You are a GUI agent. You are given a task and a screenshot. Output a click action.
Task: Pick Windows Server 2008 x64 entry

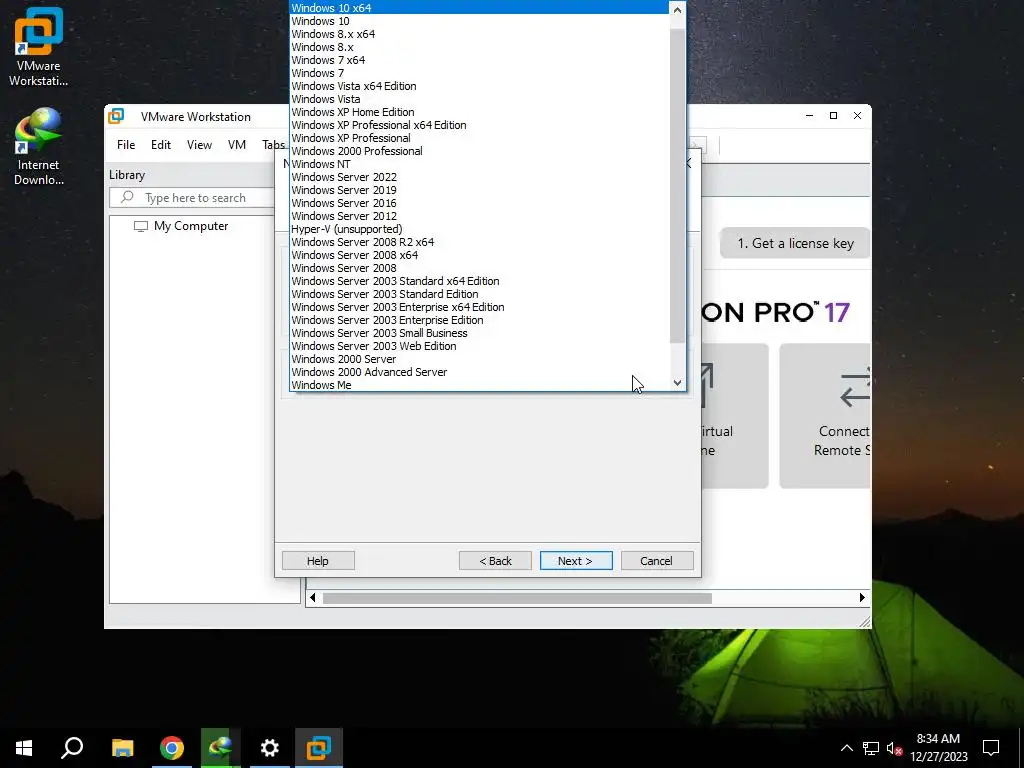479,255
